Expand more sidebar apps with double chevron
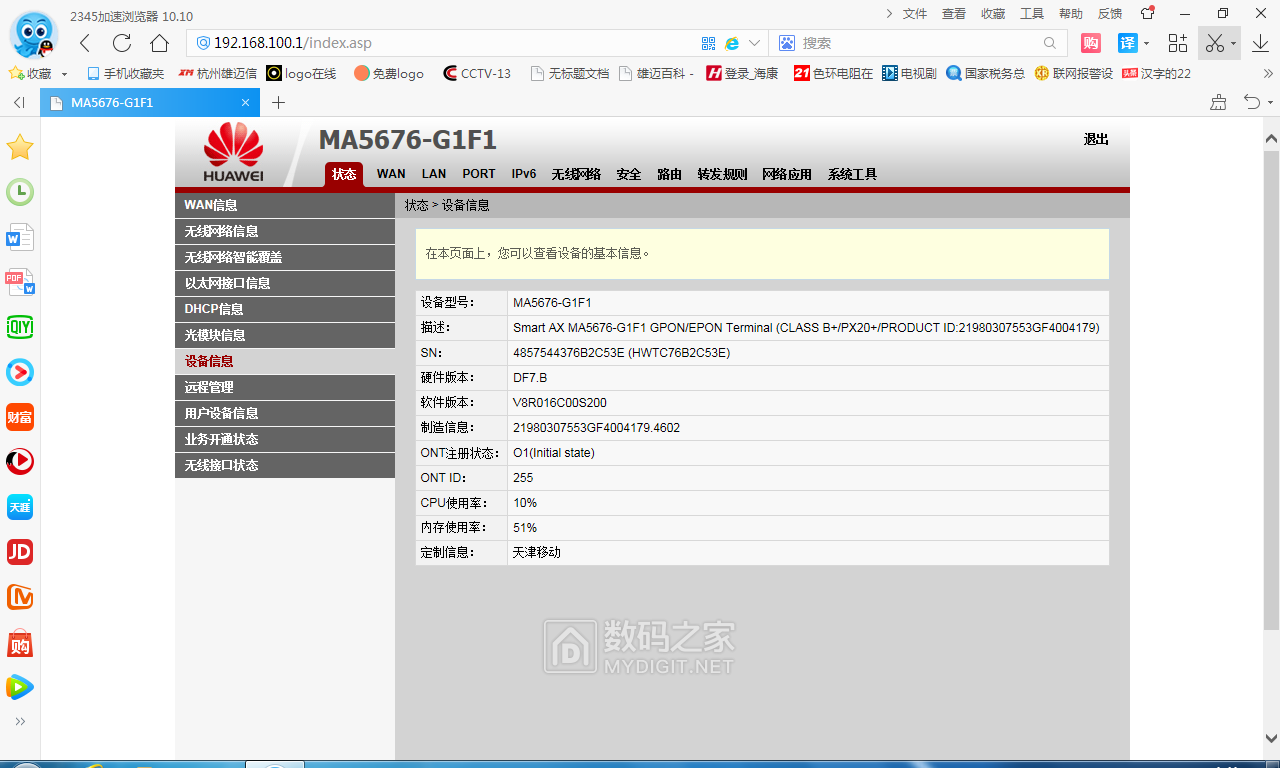Image resolution: width=1280 pixels, height=768 pixels. 20,721
